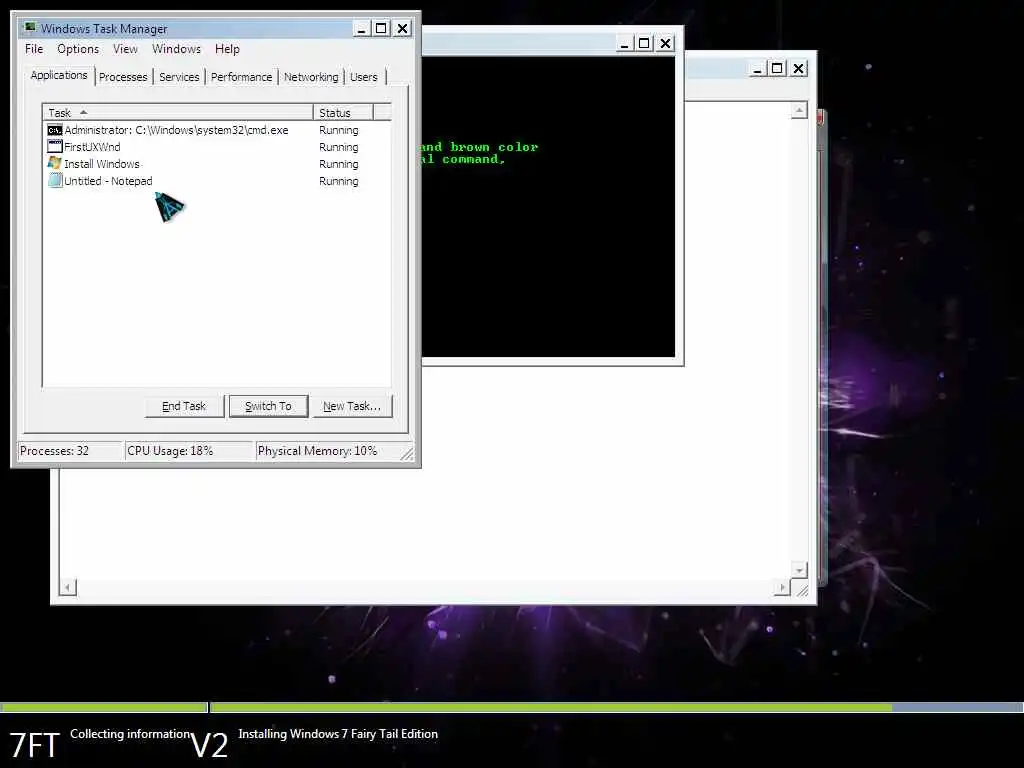Switch to the Services tab
Image resolution: width=1024 pixels, height=768 pixels.
[179, 77]
